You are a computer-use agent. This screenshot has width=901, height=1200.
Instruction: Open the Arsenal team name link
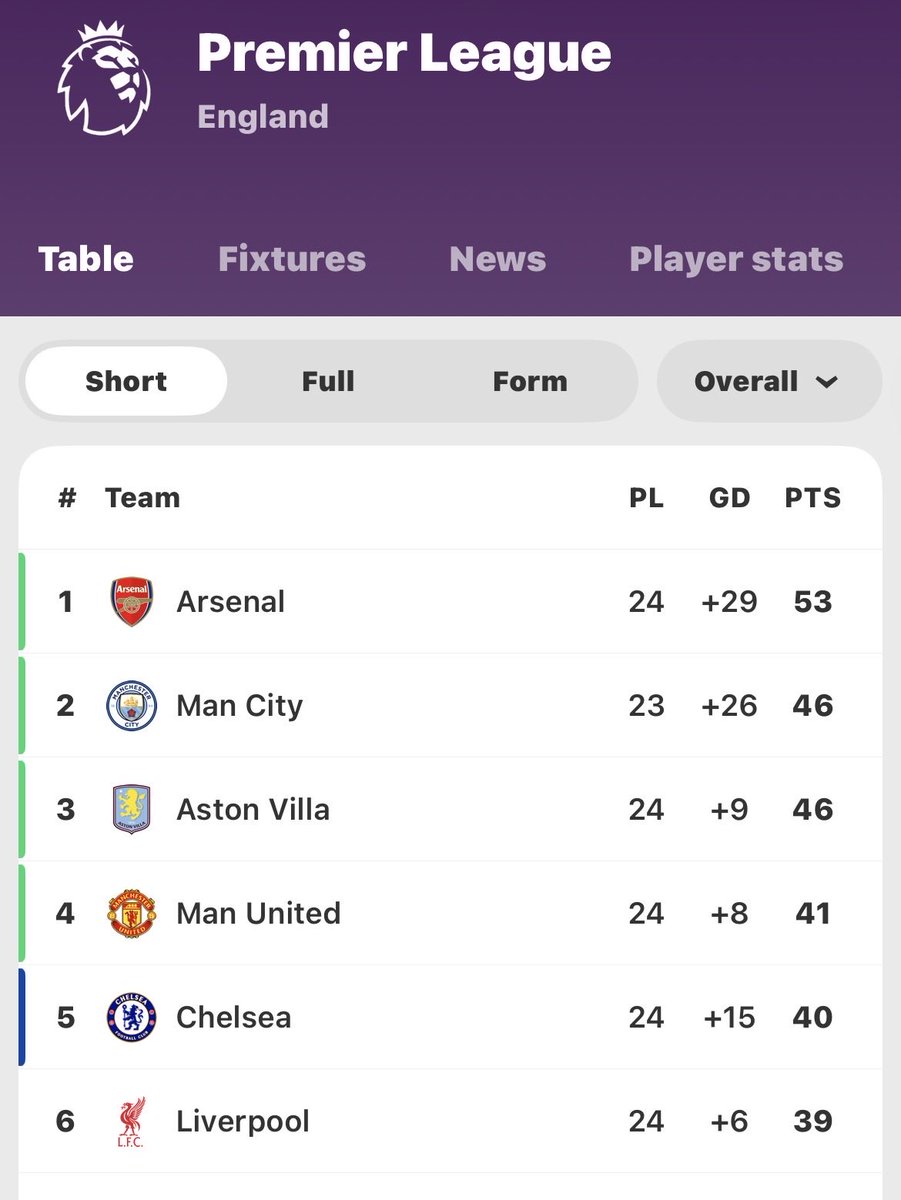pos(231,602)
